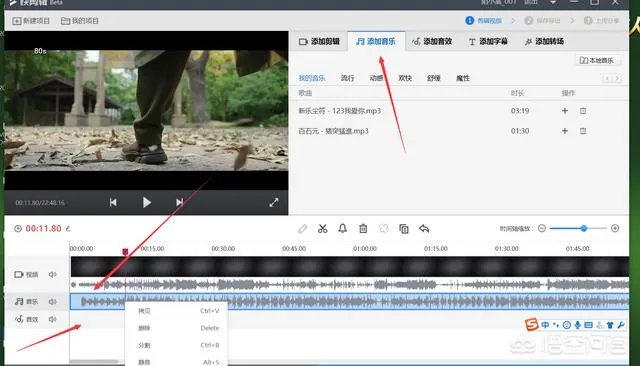Open 我的项目 my projects folder
Screen dimensions: 640x366
pyautogui.click(x=80, y=21)
